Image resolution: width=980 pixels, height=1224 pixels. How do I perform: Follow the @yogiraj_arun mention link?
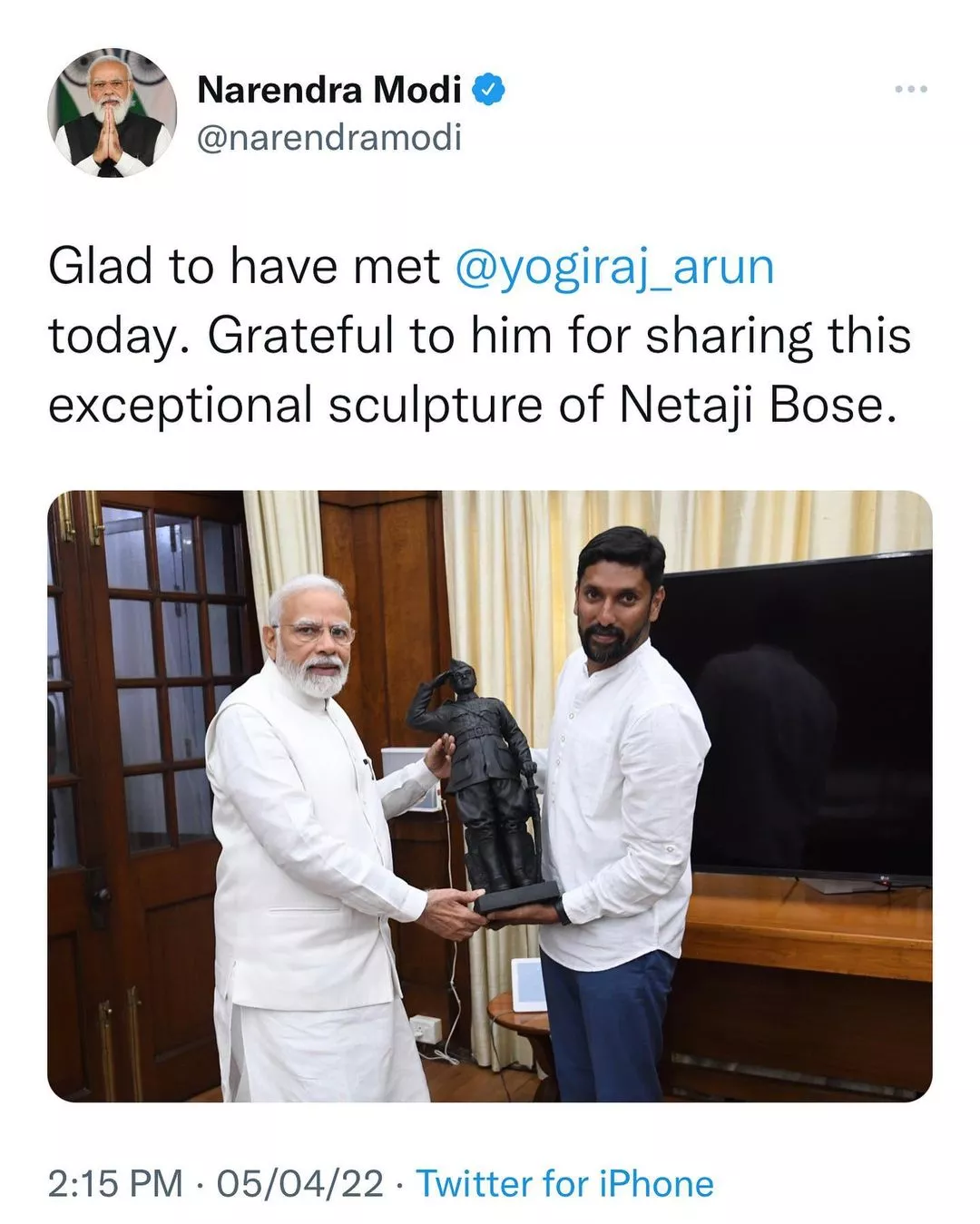click(613, 267)
